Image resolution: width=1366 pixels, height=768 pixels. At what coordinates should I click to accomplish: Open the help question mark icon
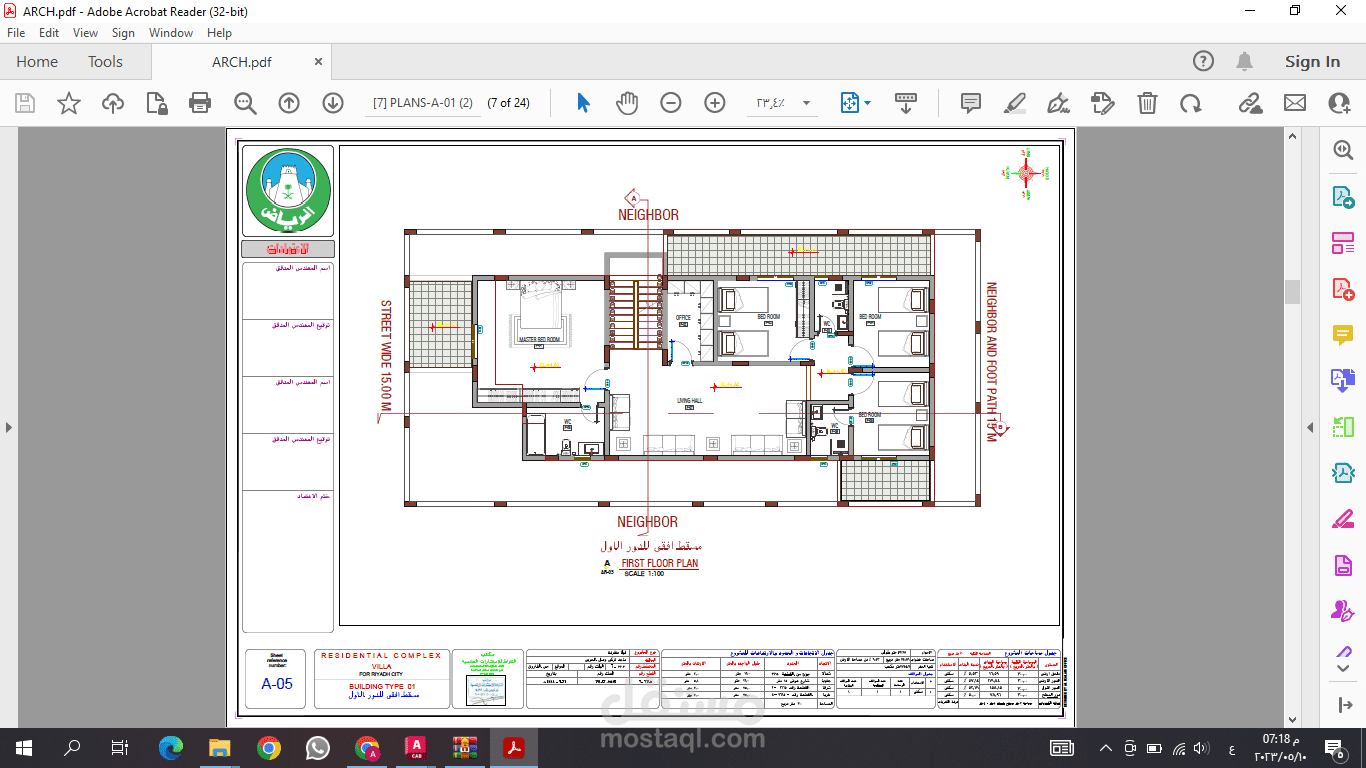pos(1204,62)
